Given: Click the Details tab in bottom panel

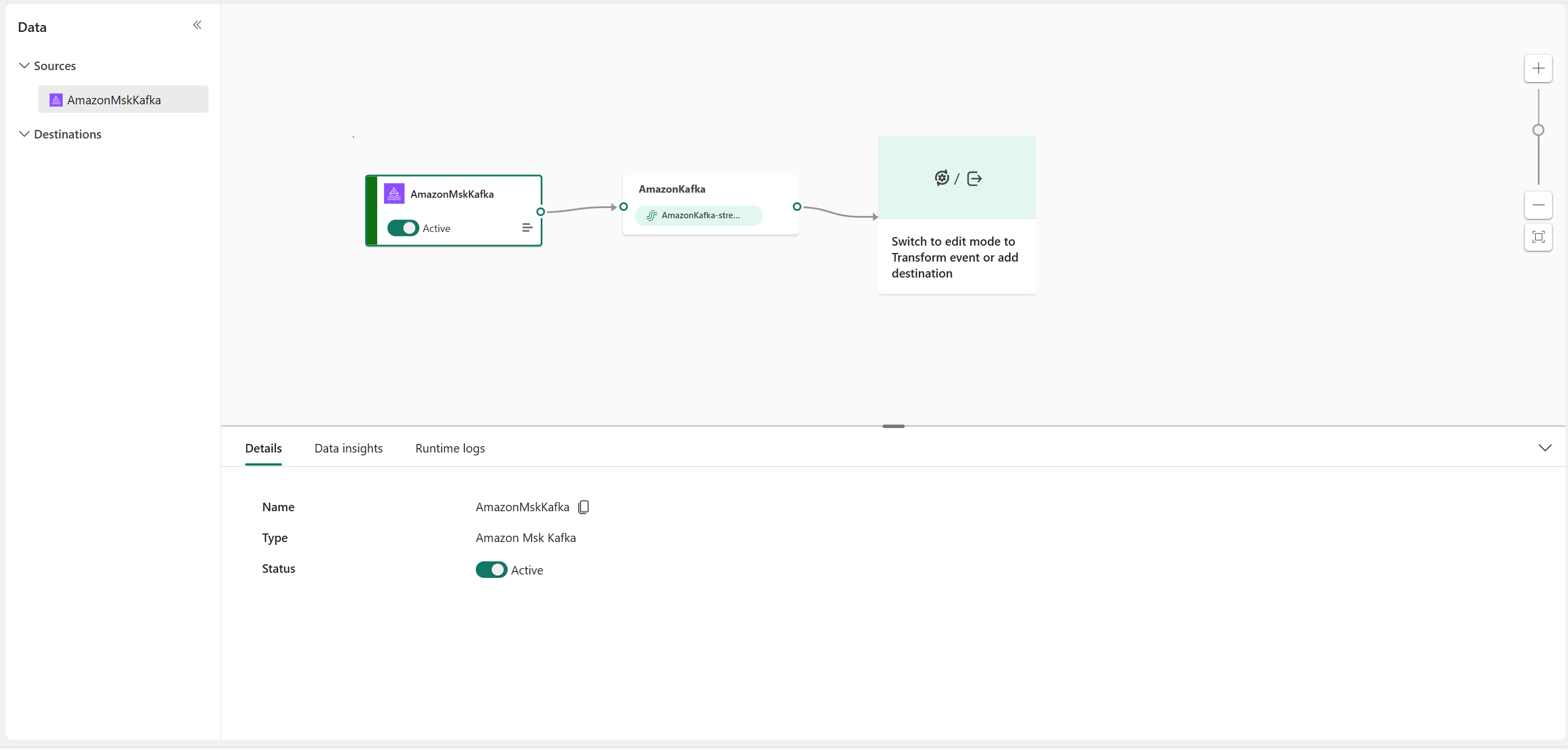Looking at the screenshot, I should tap(263, 447).
